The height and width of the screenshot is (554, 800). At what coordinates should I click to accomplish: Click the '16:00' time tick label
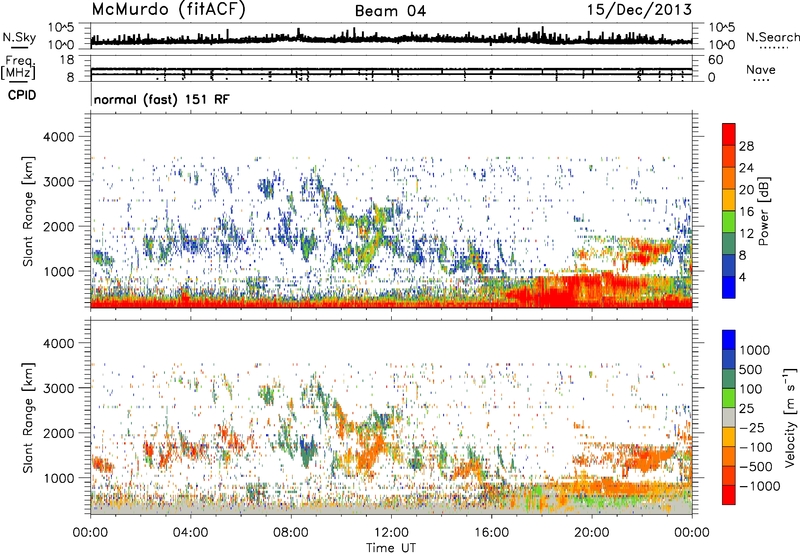coord(491,533)
